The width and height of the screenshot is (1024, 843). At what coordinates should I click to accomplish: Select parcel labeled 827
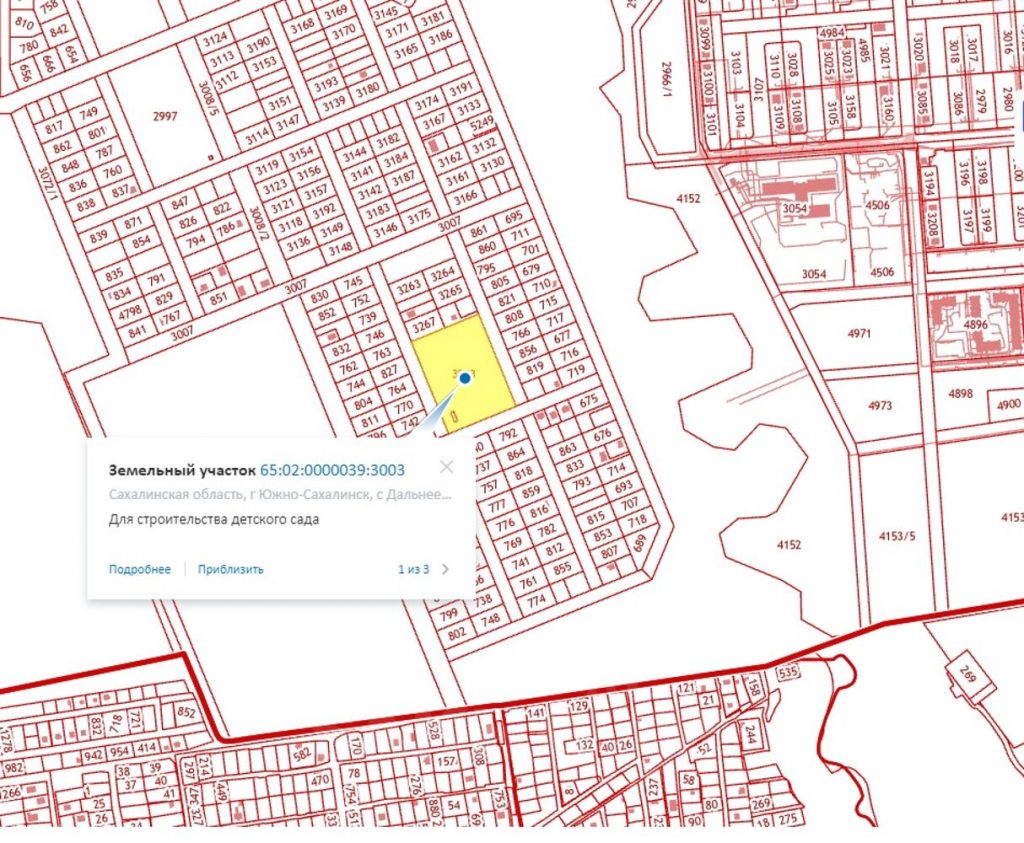pyautogui.click(x=389, y=371)
